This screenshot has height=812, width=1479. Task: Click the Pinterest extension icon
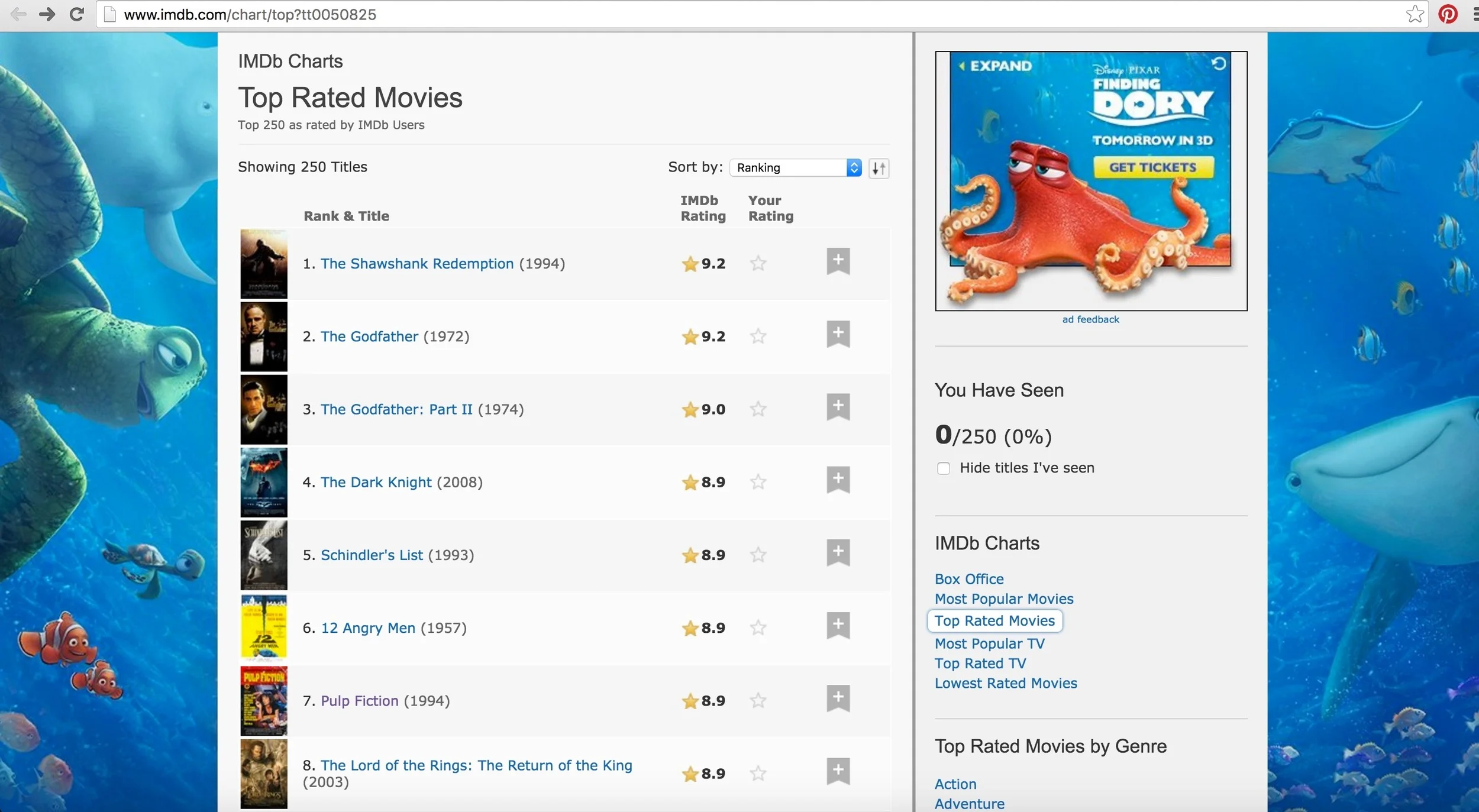[x=1448, y=14]
